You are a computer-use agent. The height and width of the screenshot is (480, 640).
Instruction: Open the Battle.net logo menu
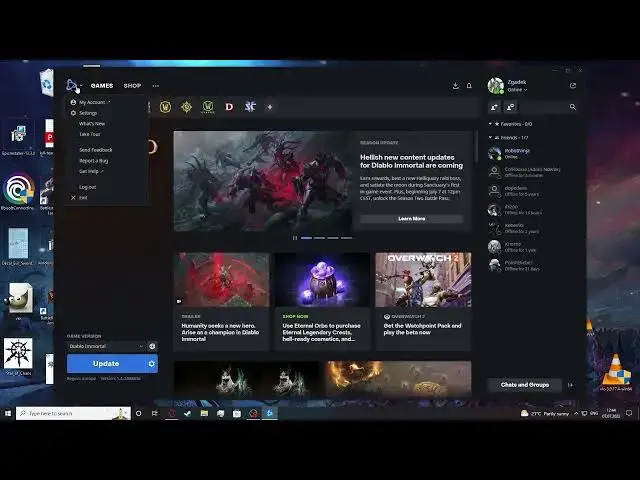click(x=73, y=86)
